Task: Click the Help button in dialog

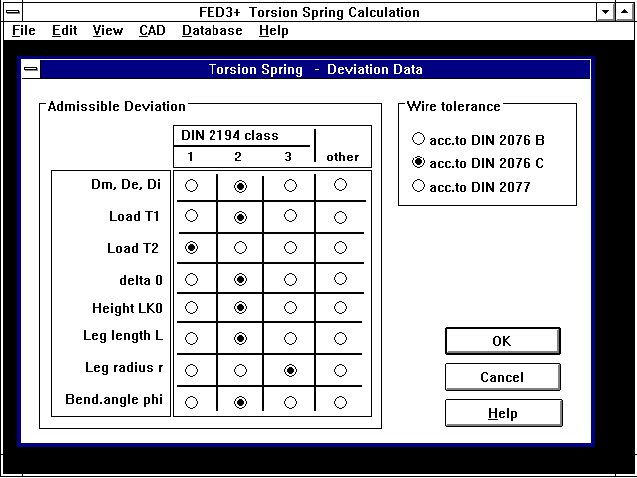Action: pyautogui.click(x=502, y=413)
